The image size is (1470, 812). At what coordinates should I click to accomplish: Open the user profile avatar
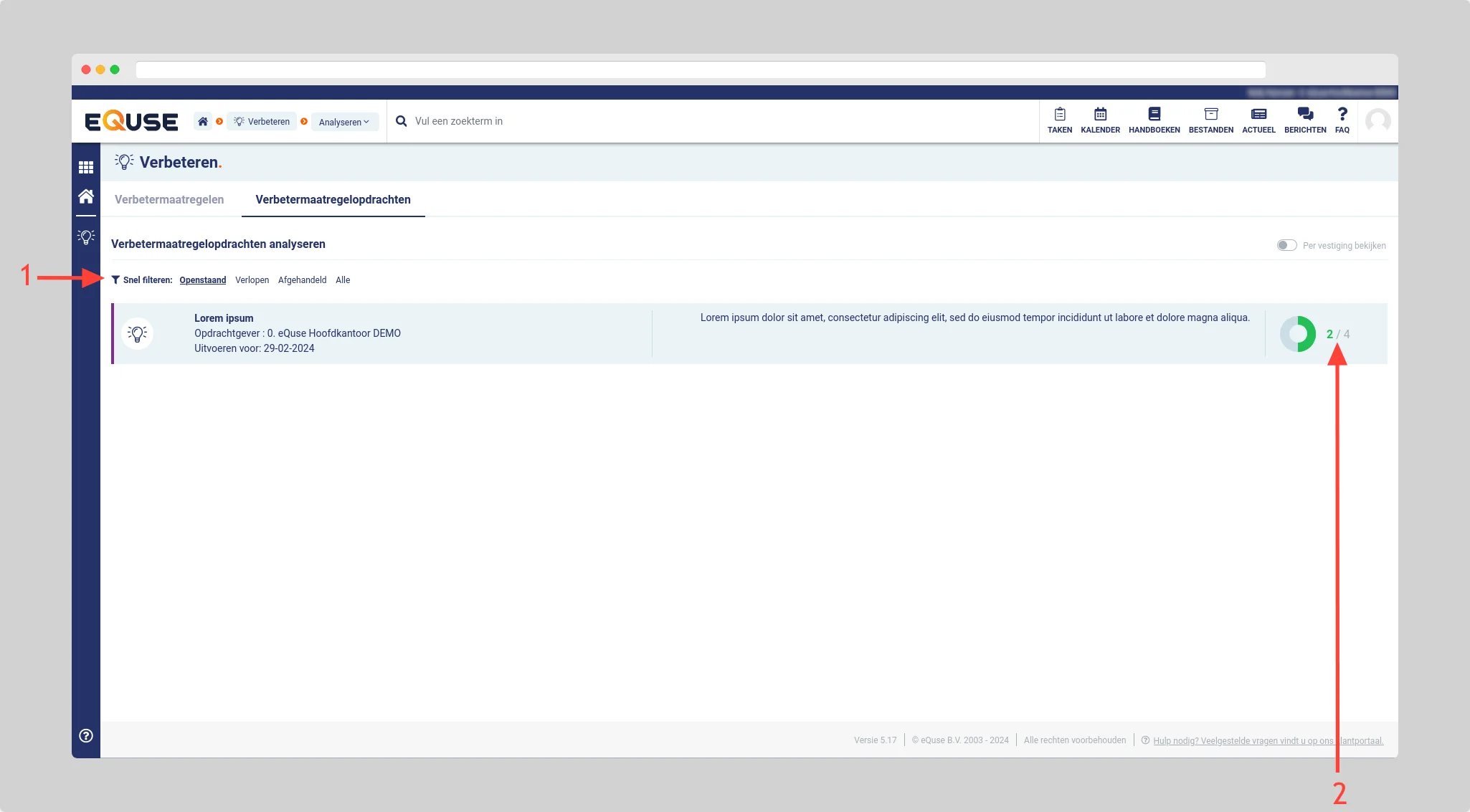coord(1377,120)
